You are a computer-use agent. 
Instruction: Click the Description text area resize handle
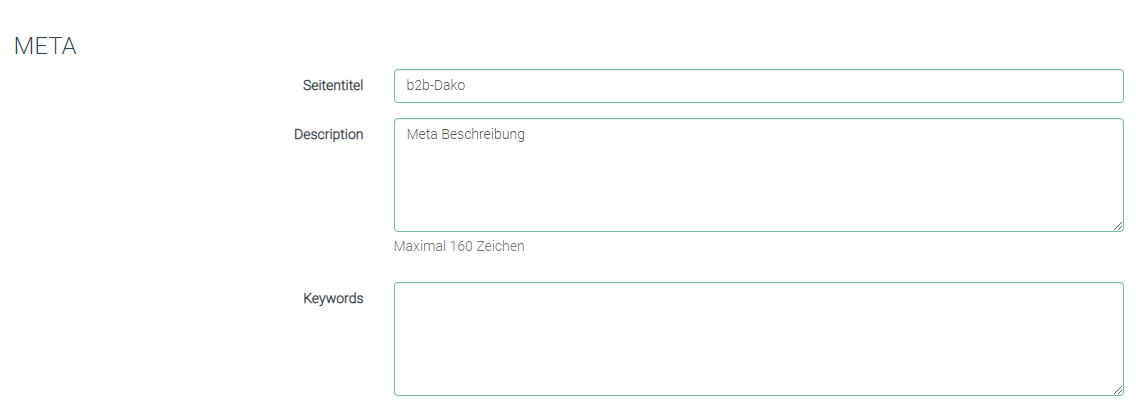[x=1118, y=226]
